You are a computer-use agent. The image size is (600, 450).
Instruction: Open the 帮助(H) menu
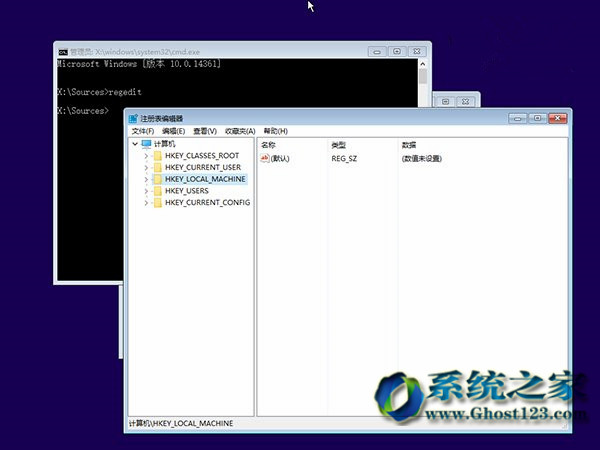276,131
